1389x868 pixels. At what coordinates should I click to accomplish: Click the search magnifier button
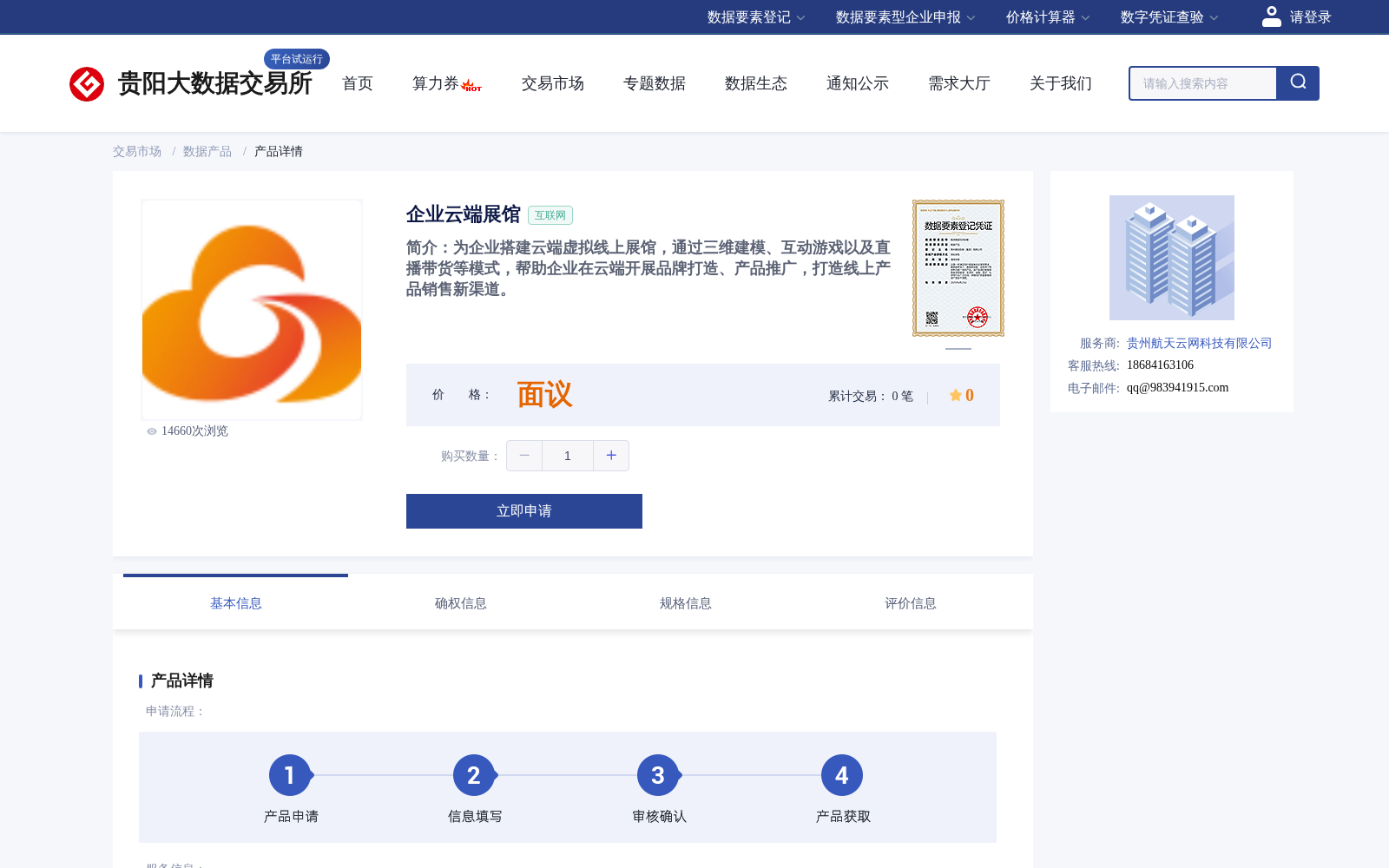[x=1298, y=83]
